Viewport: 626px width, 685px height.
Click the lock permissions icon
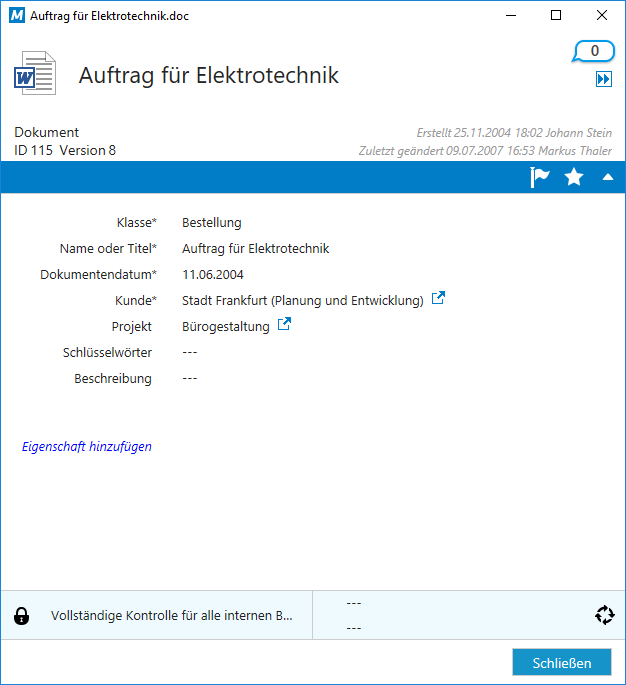click(x=21, y=616)
